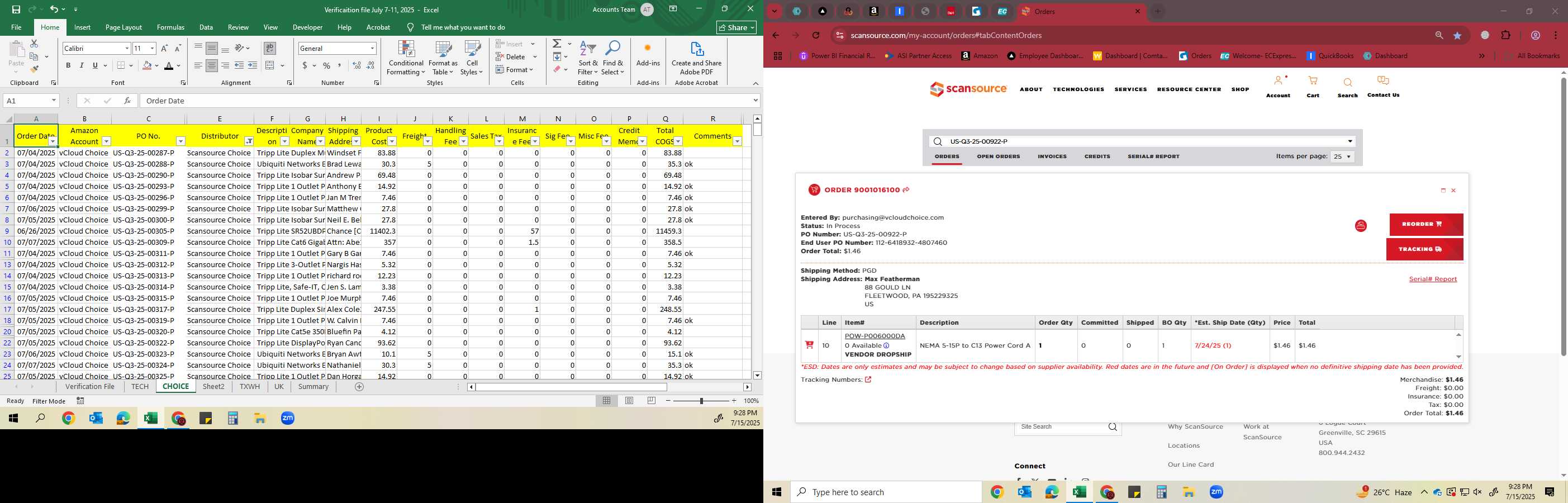The image size is (1568, 503).
Task: Click the Fill Color bucket icon
Action: 147,65
